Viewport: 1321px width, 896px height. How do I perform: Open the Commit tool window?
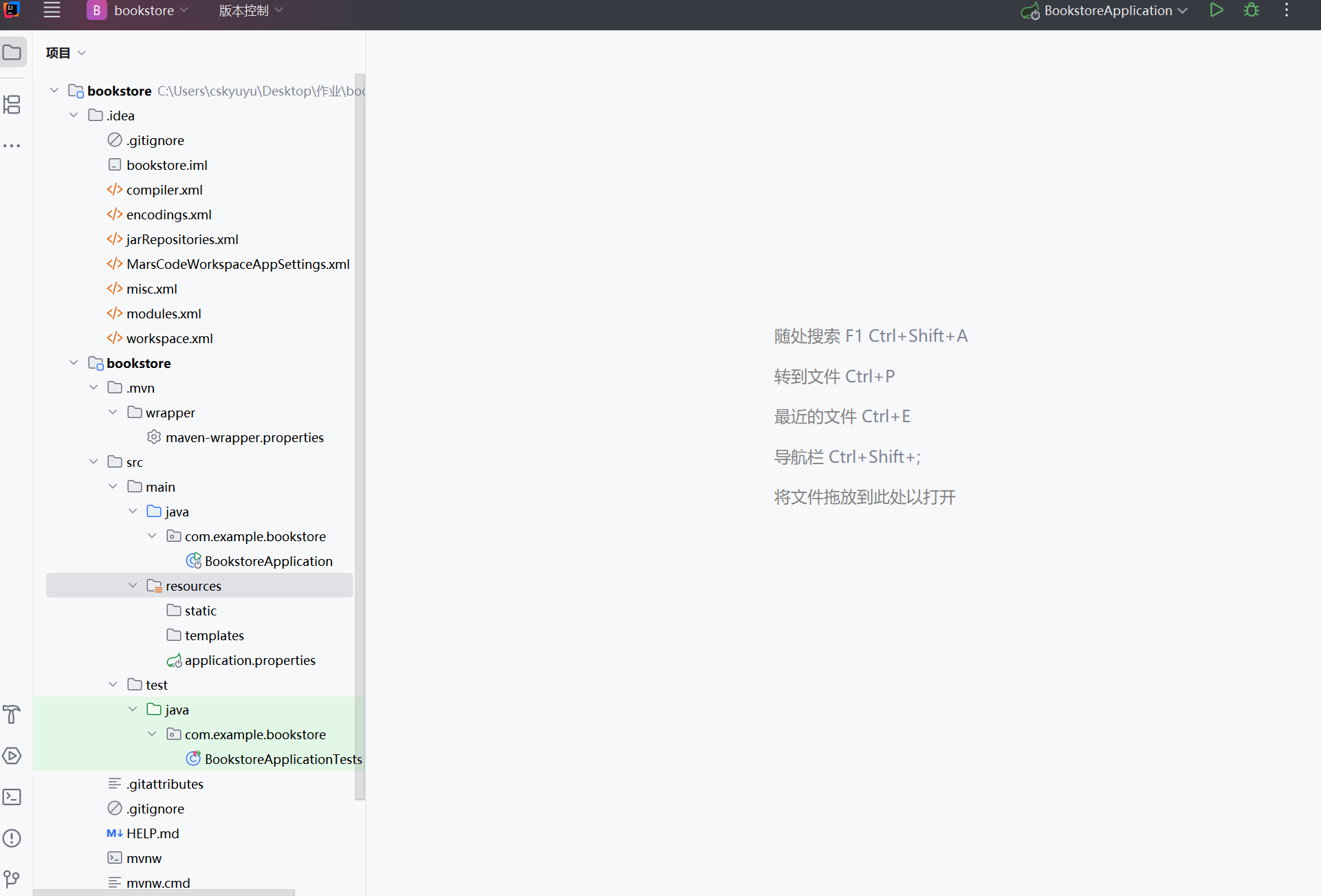click(x=12, y=105)
